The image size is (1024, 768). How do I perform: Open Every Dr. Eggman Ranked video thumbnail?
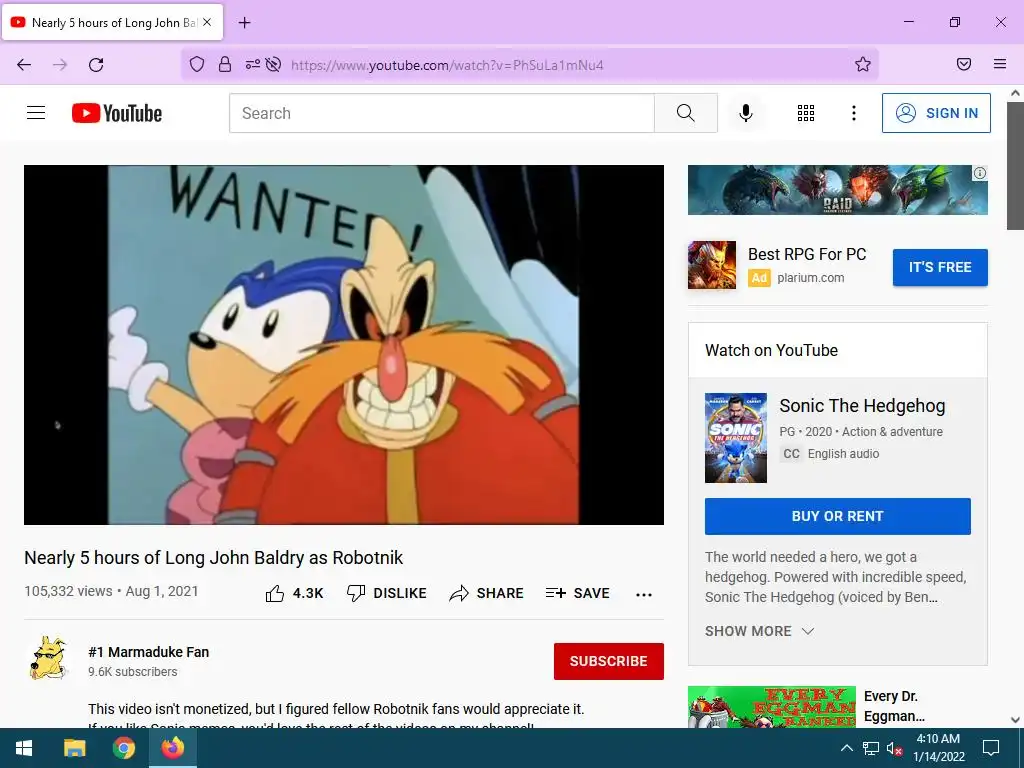771,707
